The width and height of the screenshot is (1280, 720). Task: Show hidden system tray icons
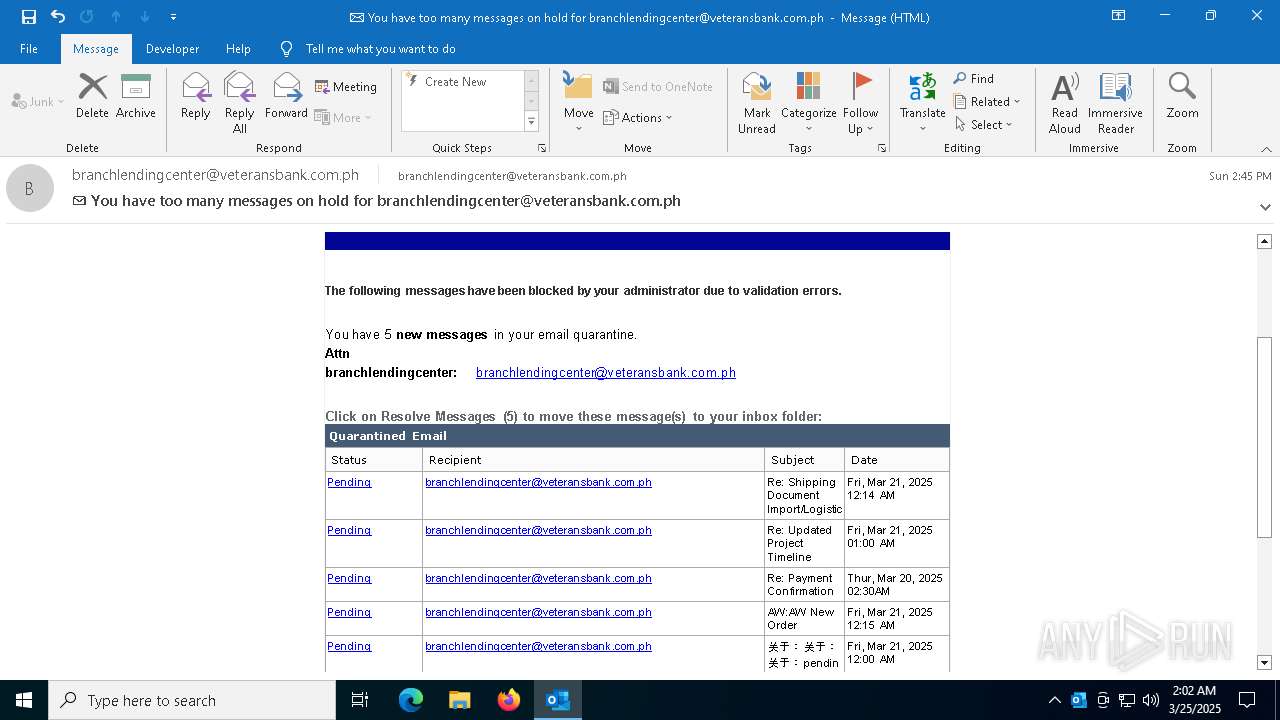[x=1054, y=700]
